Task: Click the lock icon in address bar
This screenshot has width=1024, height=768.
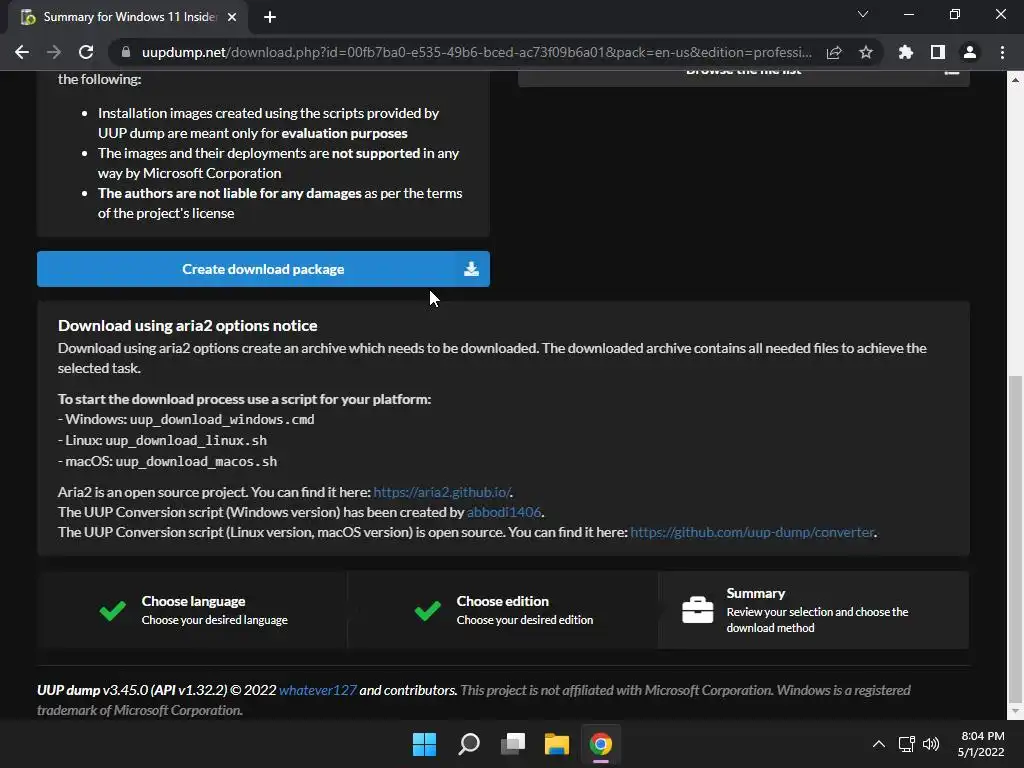Action: tap(126, 52)
